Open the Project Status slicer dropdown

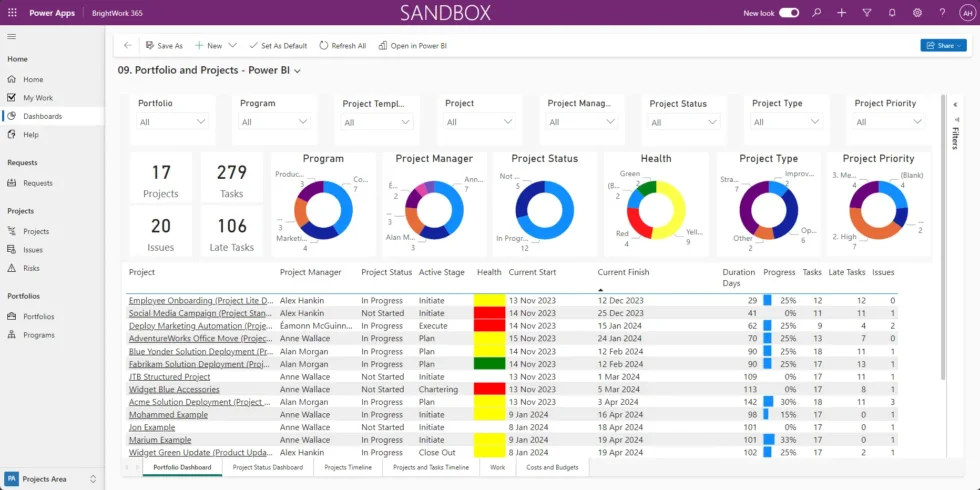click(685, 123)
